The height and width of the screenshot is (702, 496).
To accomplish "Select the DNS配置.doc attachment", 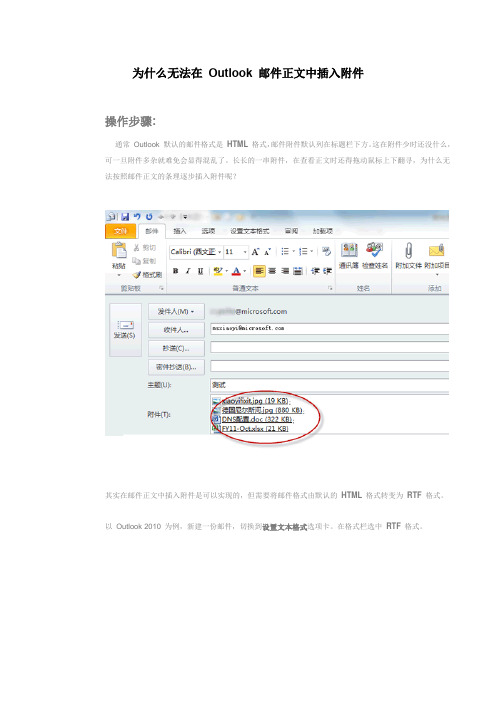I will pyautogui.click(x=253, y=419).
